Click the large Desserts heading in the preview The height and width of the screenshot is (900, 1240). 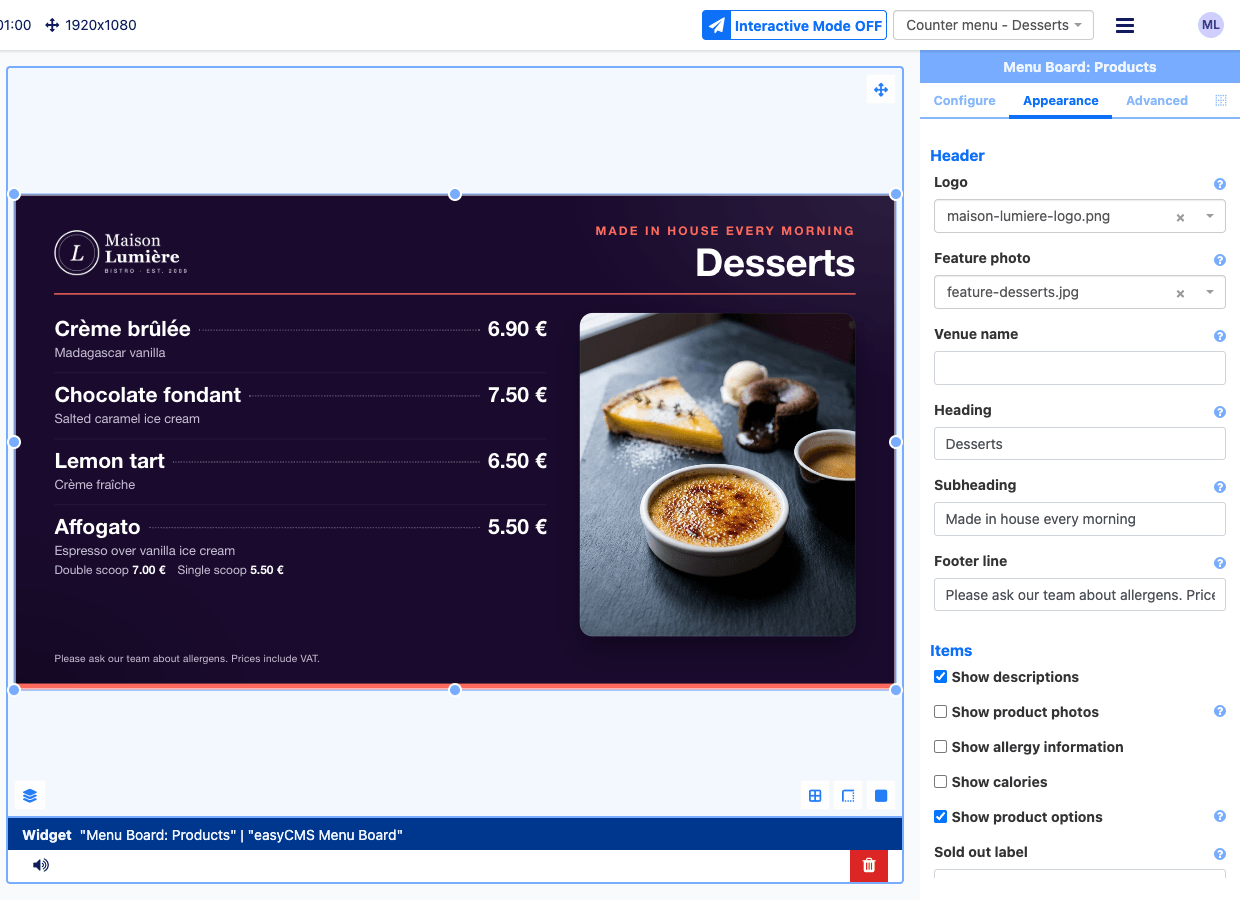click(x=775, y=263)
